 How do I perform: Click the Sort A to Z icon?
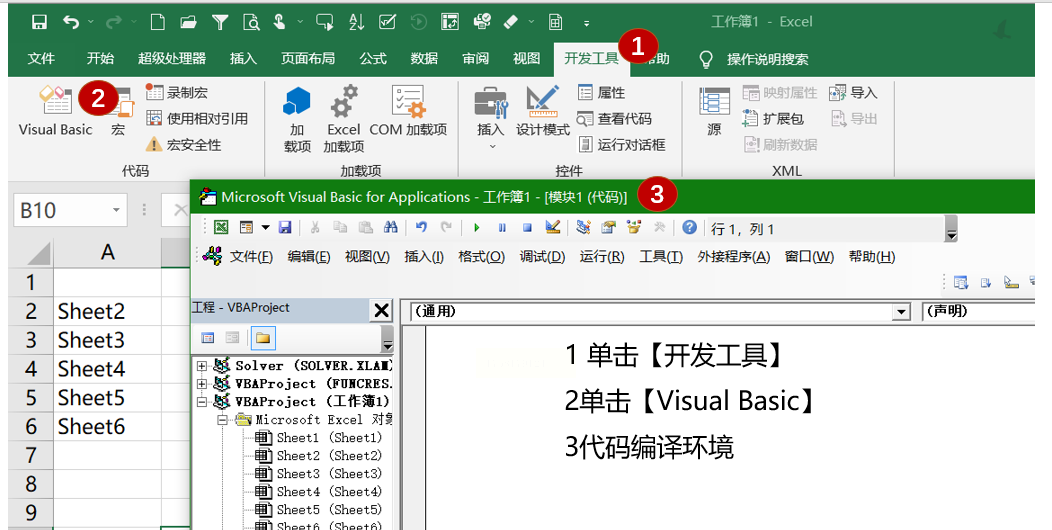[356, 22]
